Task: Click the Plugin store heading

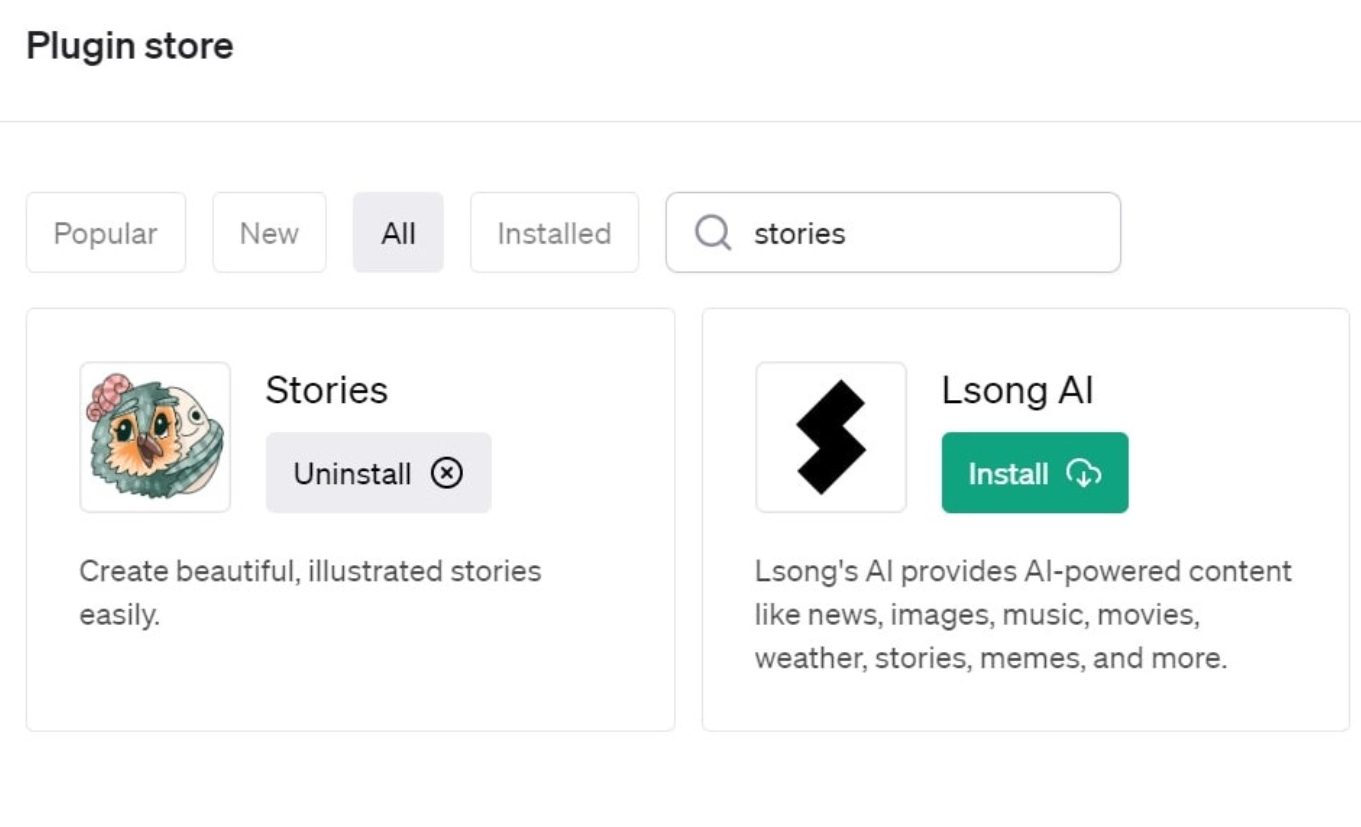Action: point(130,46)
